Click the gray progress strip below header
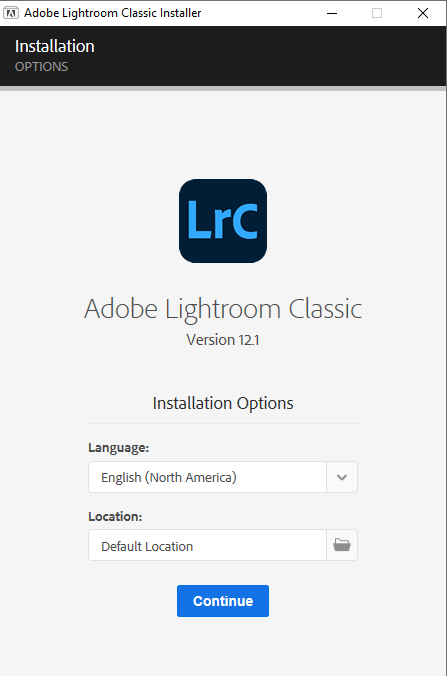 (x=223, y=88)
